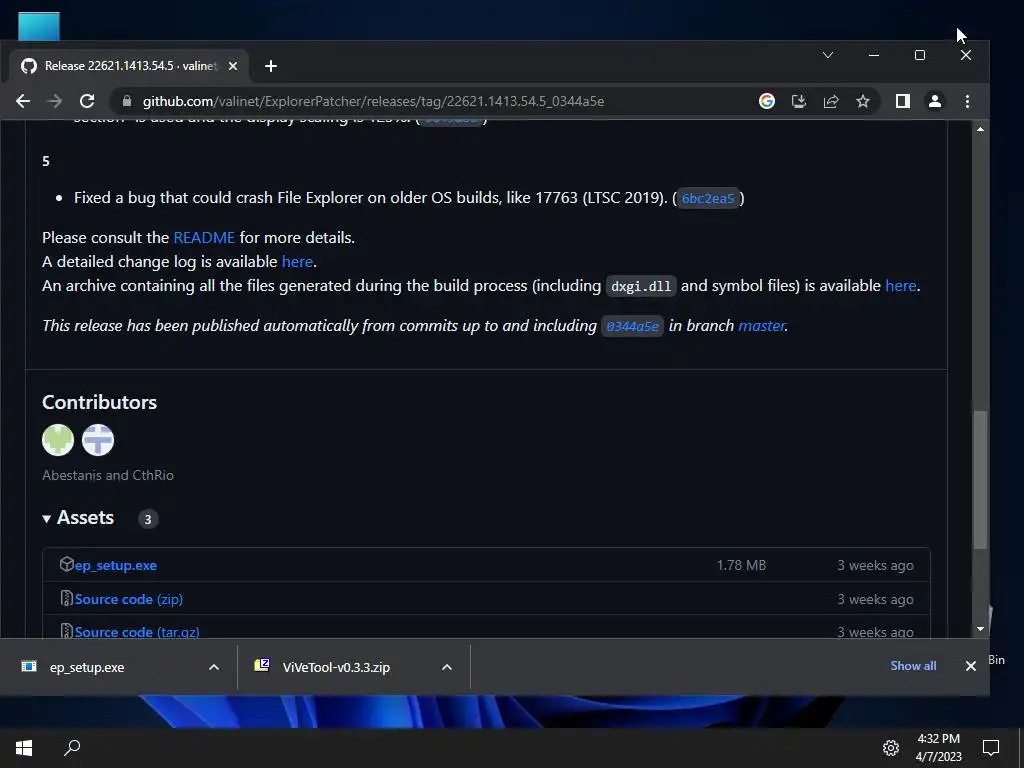Click the zip file icon beside Source code (zip)
This screenshot has height=768, width=1024.
coord(66,598)
